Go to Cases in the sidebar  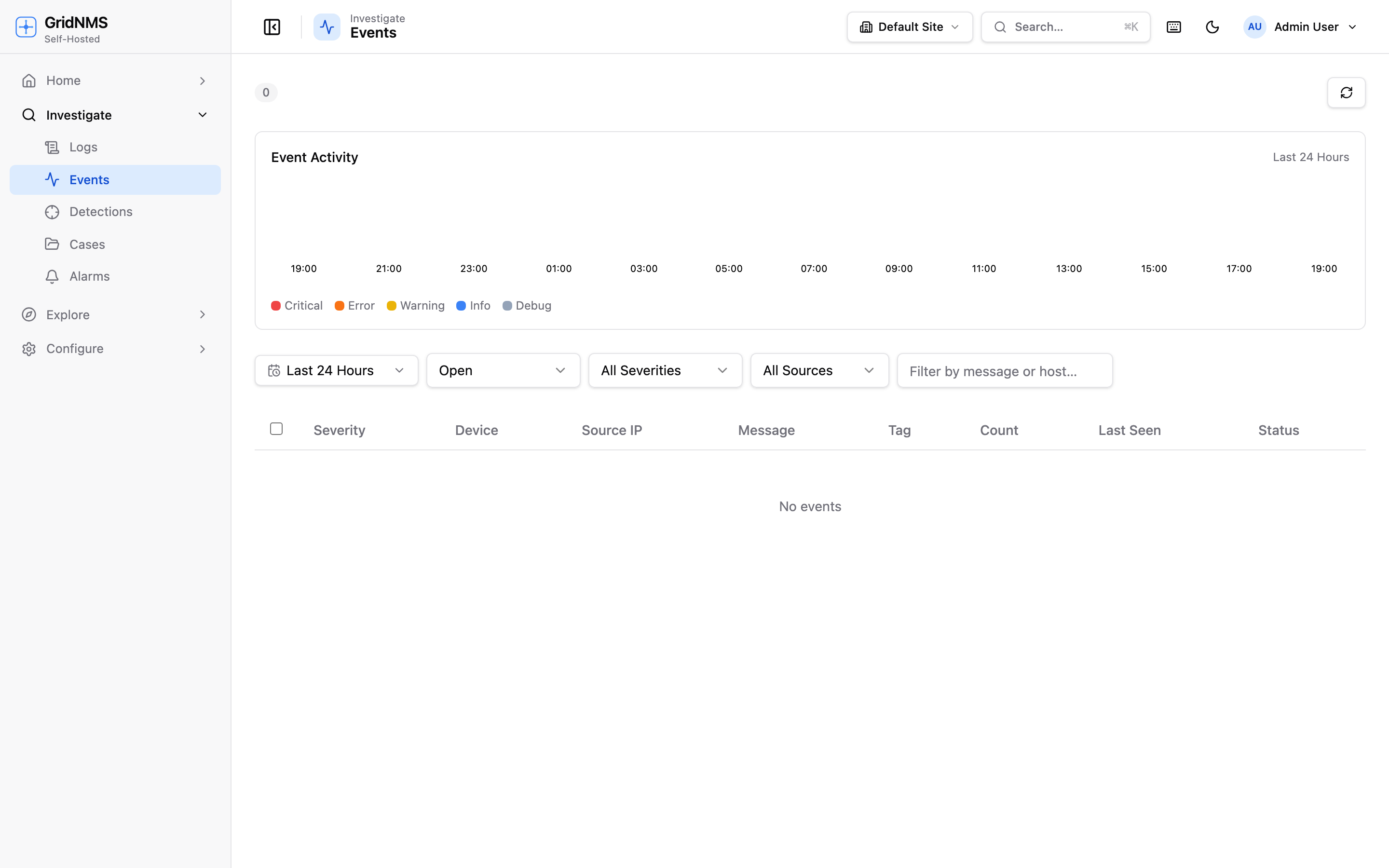click(x=87, y=244)
